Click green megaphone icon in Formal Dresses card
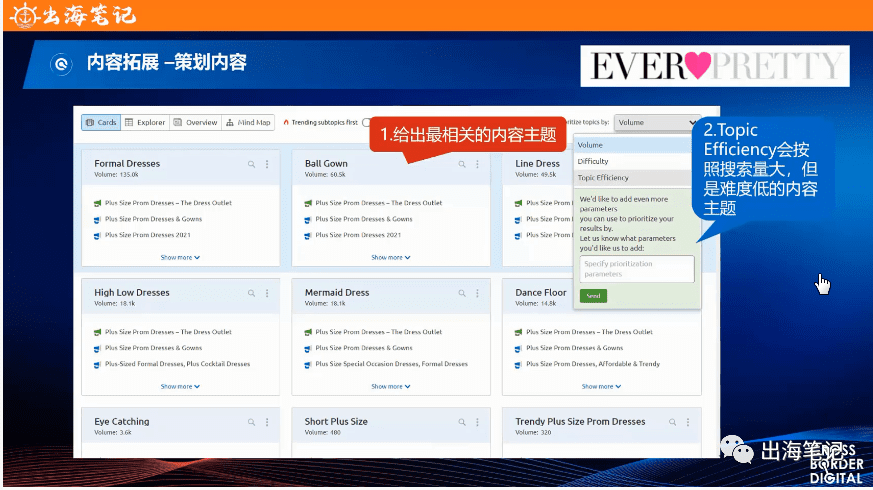The width and height of the screenshot is (873, 490). pyautogui.click(x=97, y=203)
